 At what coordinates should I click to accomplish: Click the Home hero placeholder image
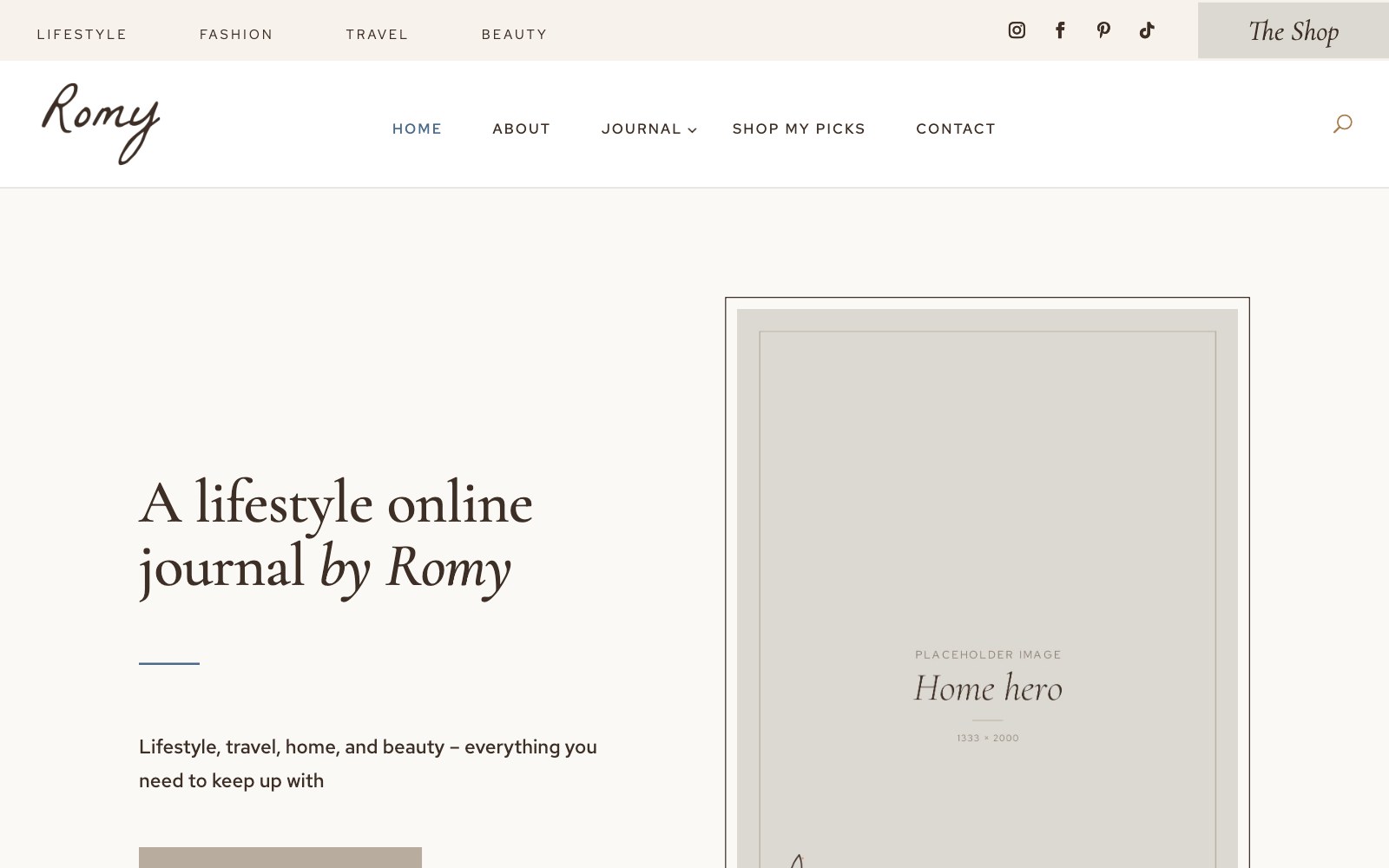click(987, 589)
